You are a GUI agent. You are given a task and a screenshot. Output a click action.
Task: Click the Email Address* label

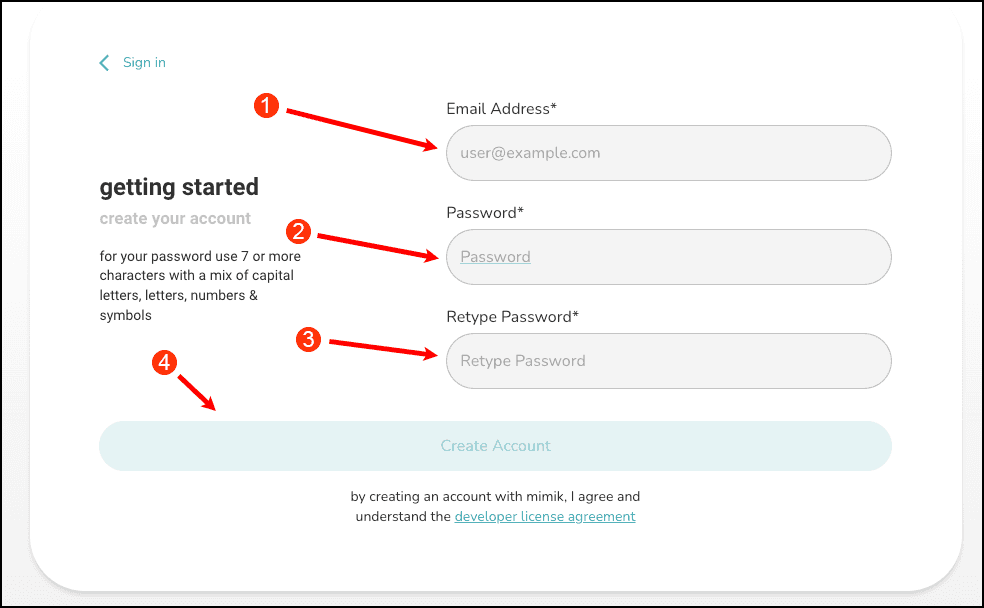tap(501, 109)
